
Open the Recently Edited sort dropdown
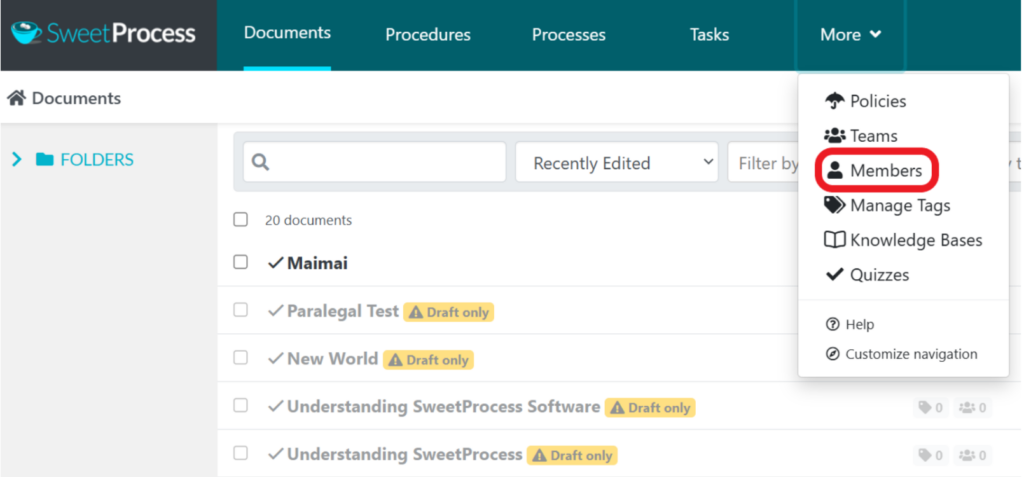(x=616, y=162)
